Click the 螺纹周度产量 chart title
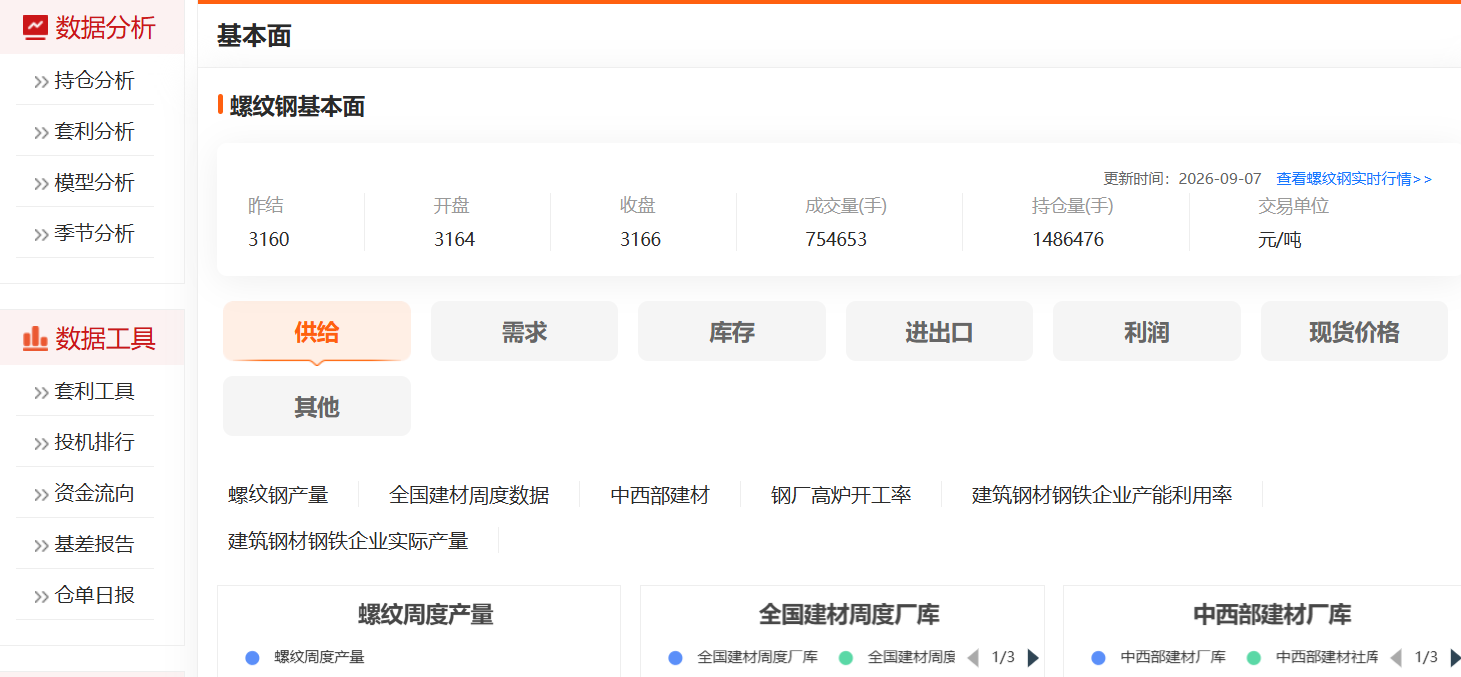This screenshot has width=1461, height=677. pyautogui.click(x=426, y=614)
